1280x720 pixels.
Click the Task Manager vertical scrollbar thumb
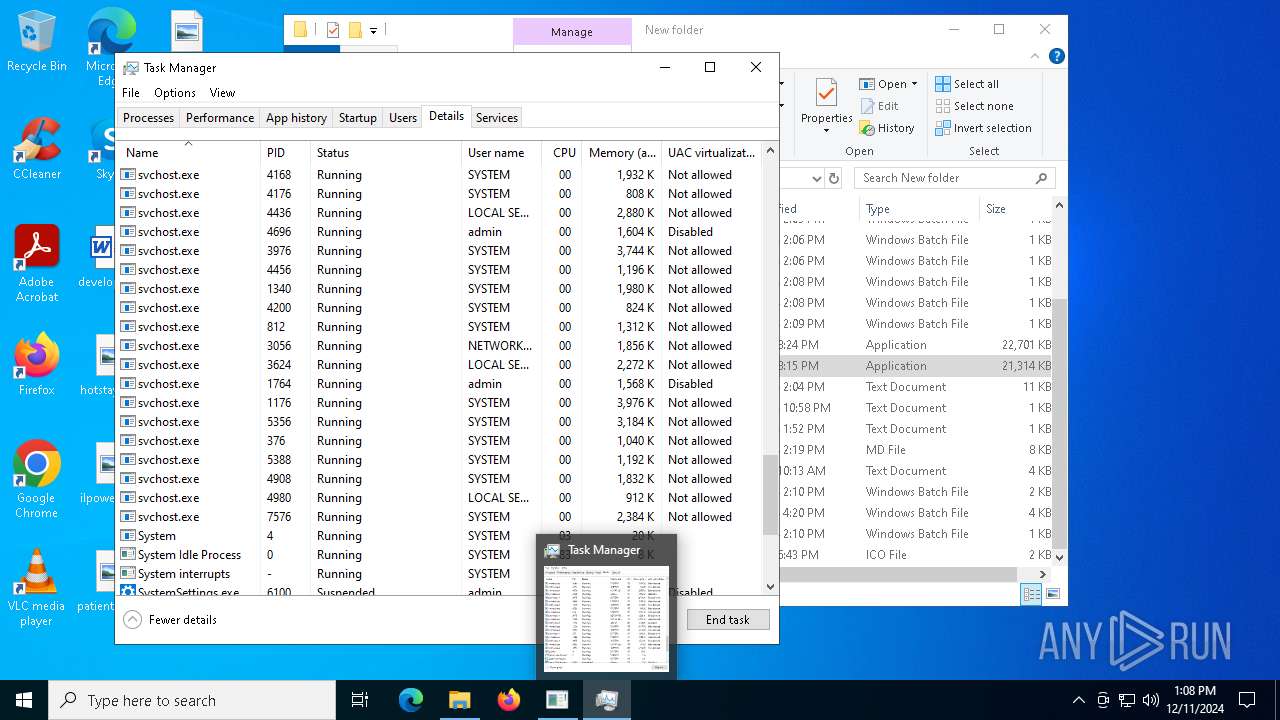tap(770, 495)
